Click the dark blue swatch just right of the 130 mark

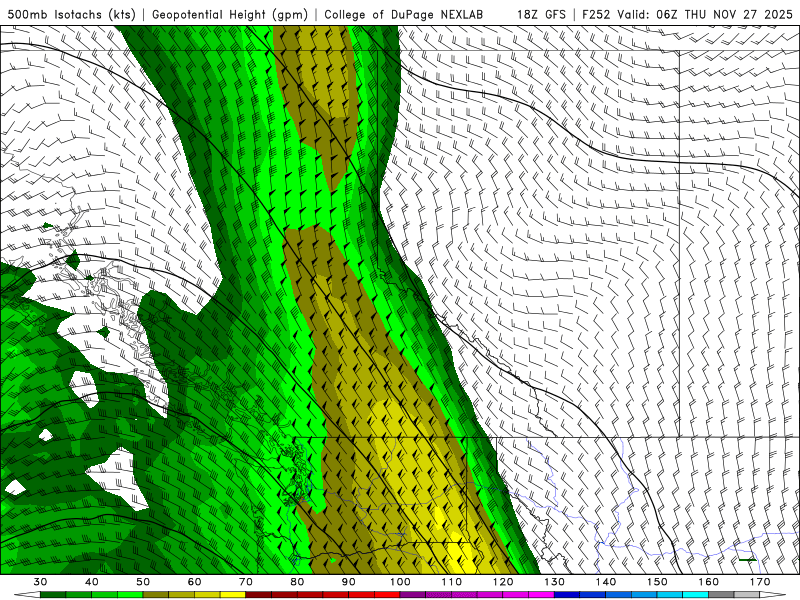pos(567,595)
